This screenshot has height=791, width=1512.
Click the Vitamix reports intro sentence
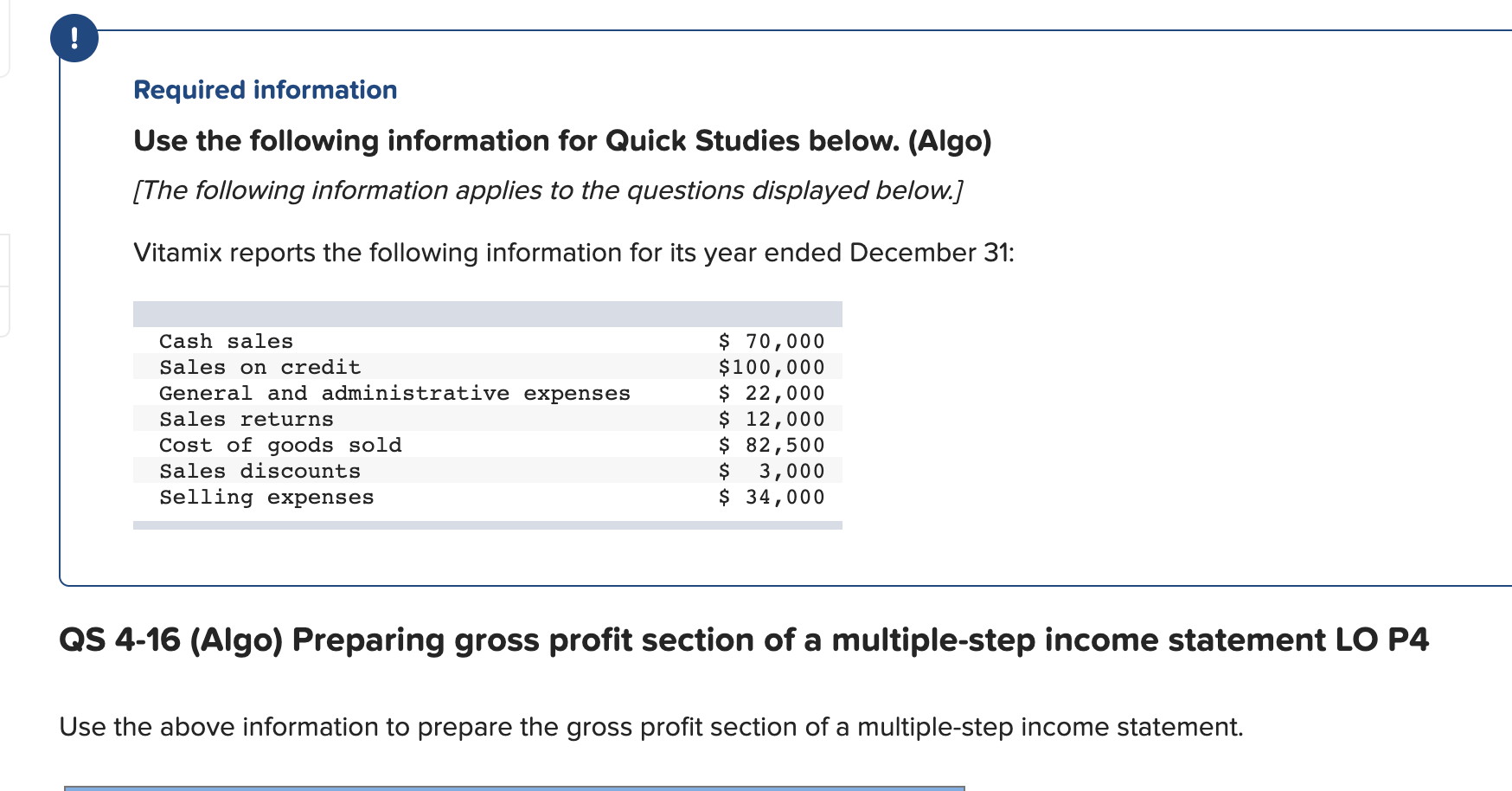(x=574, y=253)
